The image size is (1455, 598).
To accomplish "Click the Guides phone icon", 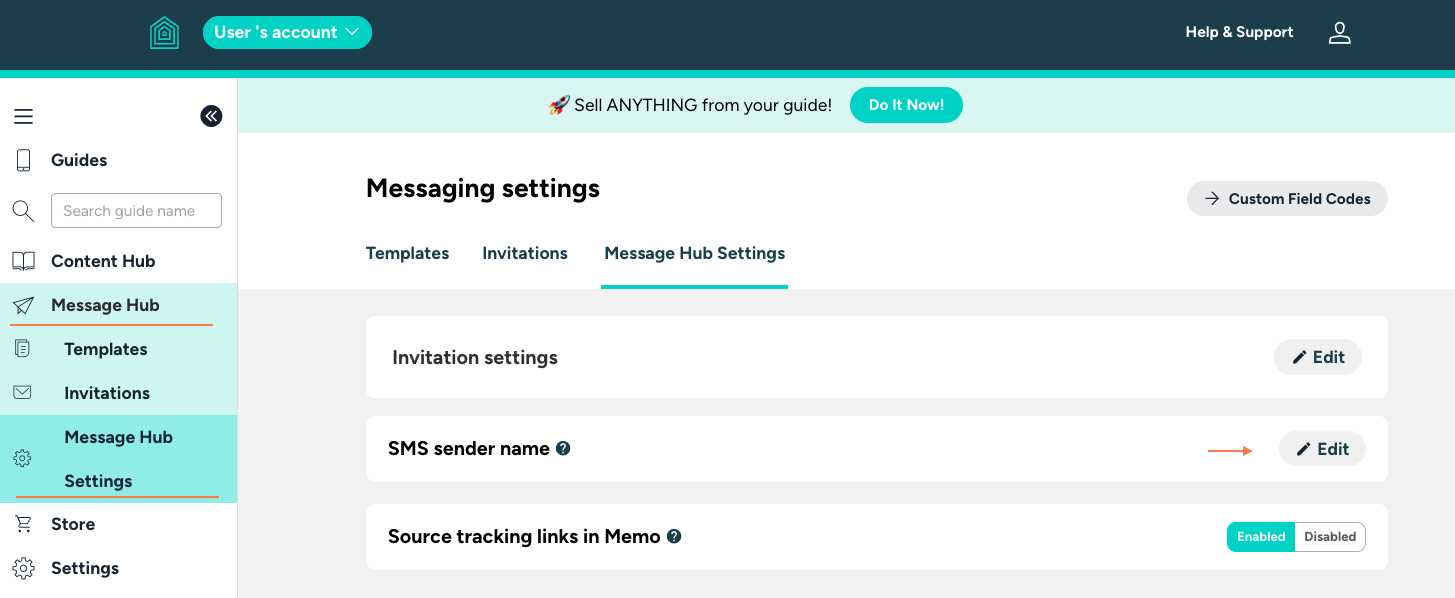I will point(23,160).
